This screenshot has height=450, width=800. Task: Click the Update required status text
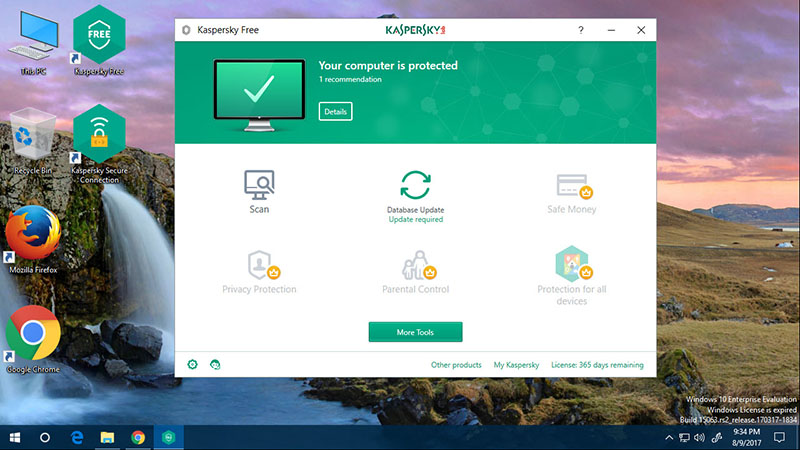click(x=416, y=219)
